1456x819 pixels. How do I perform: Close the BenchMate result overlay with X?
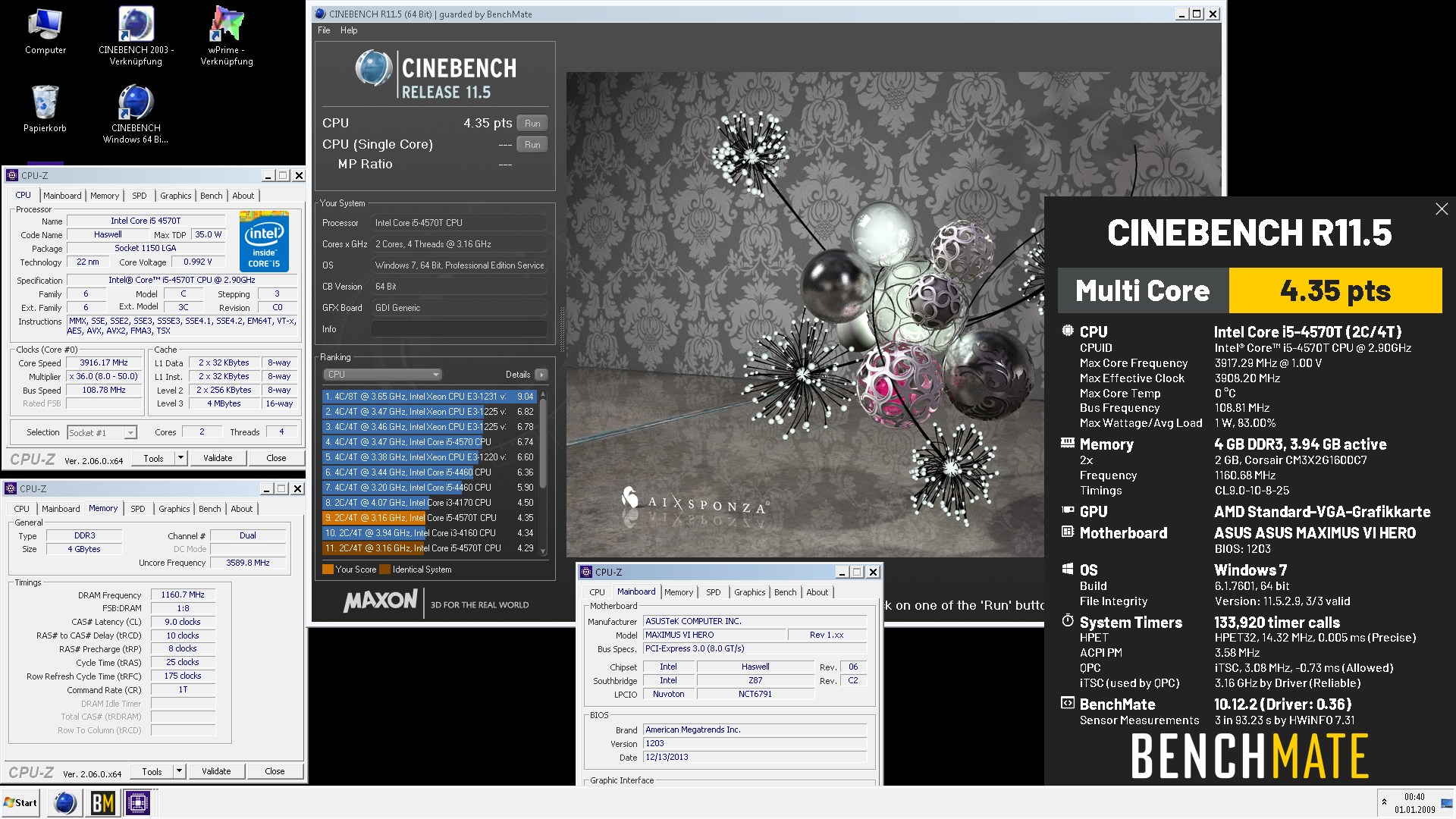point(1442,209)
